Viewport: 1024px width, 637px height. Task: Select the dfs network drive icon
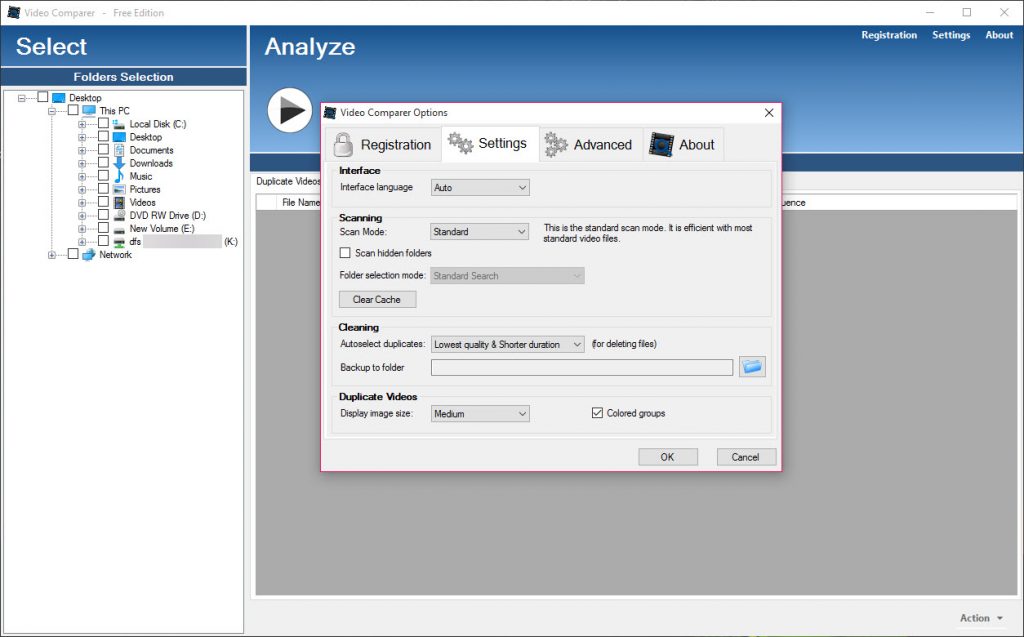119,242
